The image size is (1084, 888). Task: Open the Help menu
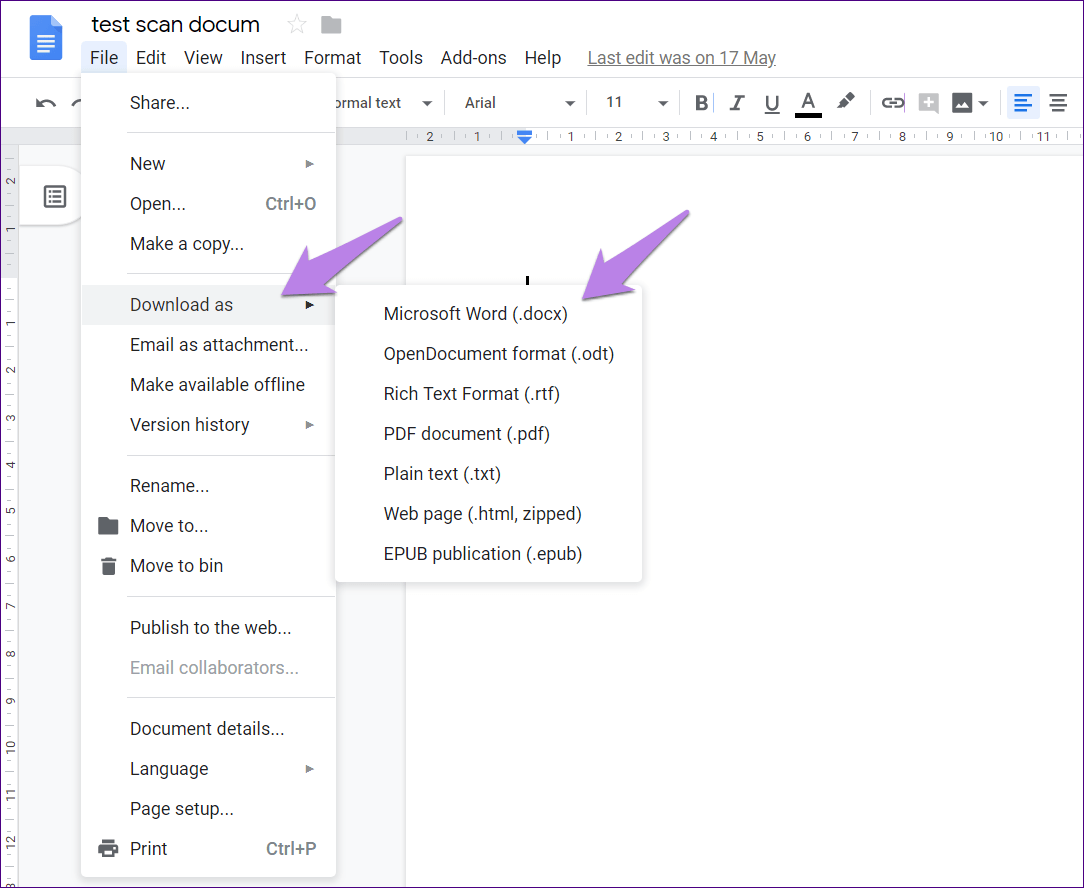click(543, 58)
